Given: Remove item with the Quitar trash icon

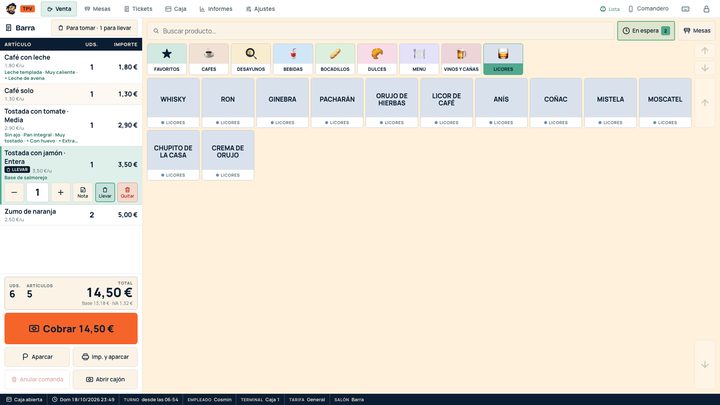Looking at the screenshot, I should 127,192.
